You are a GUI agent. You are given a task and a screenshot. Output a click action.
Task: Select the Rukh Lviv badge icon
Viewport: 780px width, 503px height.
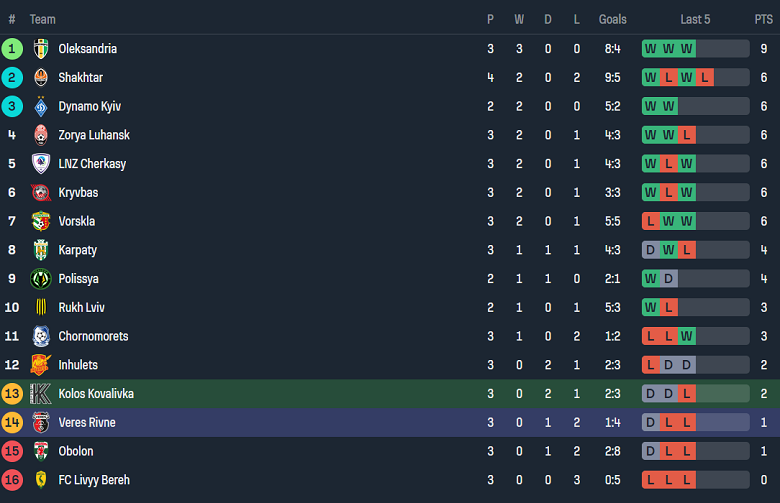(x=41, y=308)
